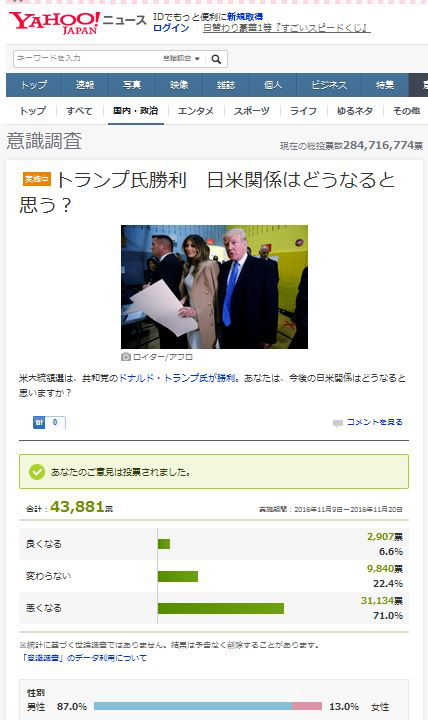Click the magnifier search icon
This screenshot has width=428, height=720.
216,59
